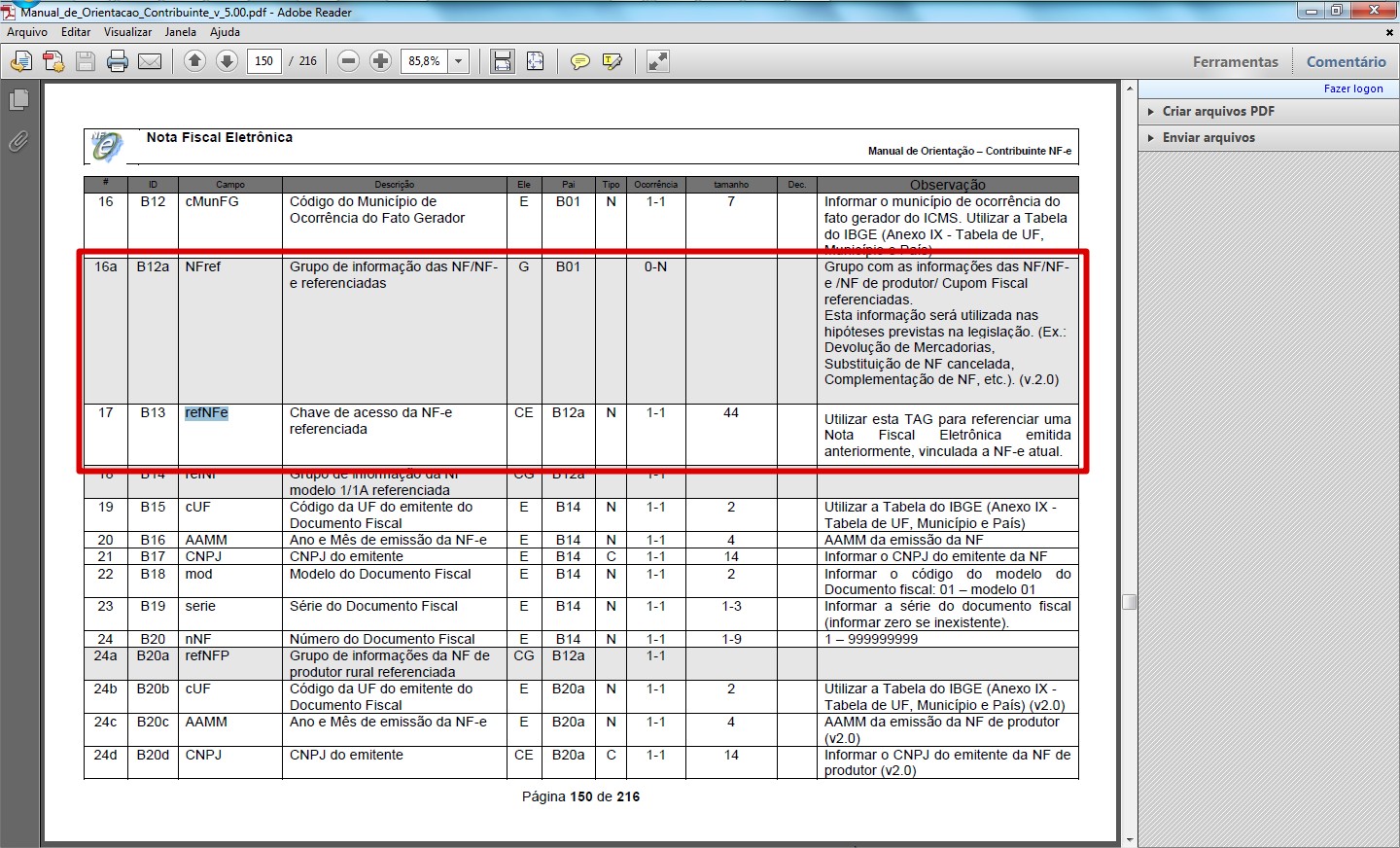Go to previous page with up arrow
Viewport: 1400px width, 848px height.
(x=194, y=61)
